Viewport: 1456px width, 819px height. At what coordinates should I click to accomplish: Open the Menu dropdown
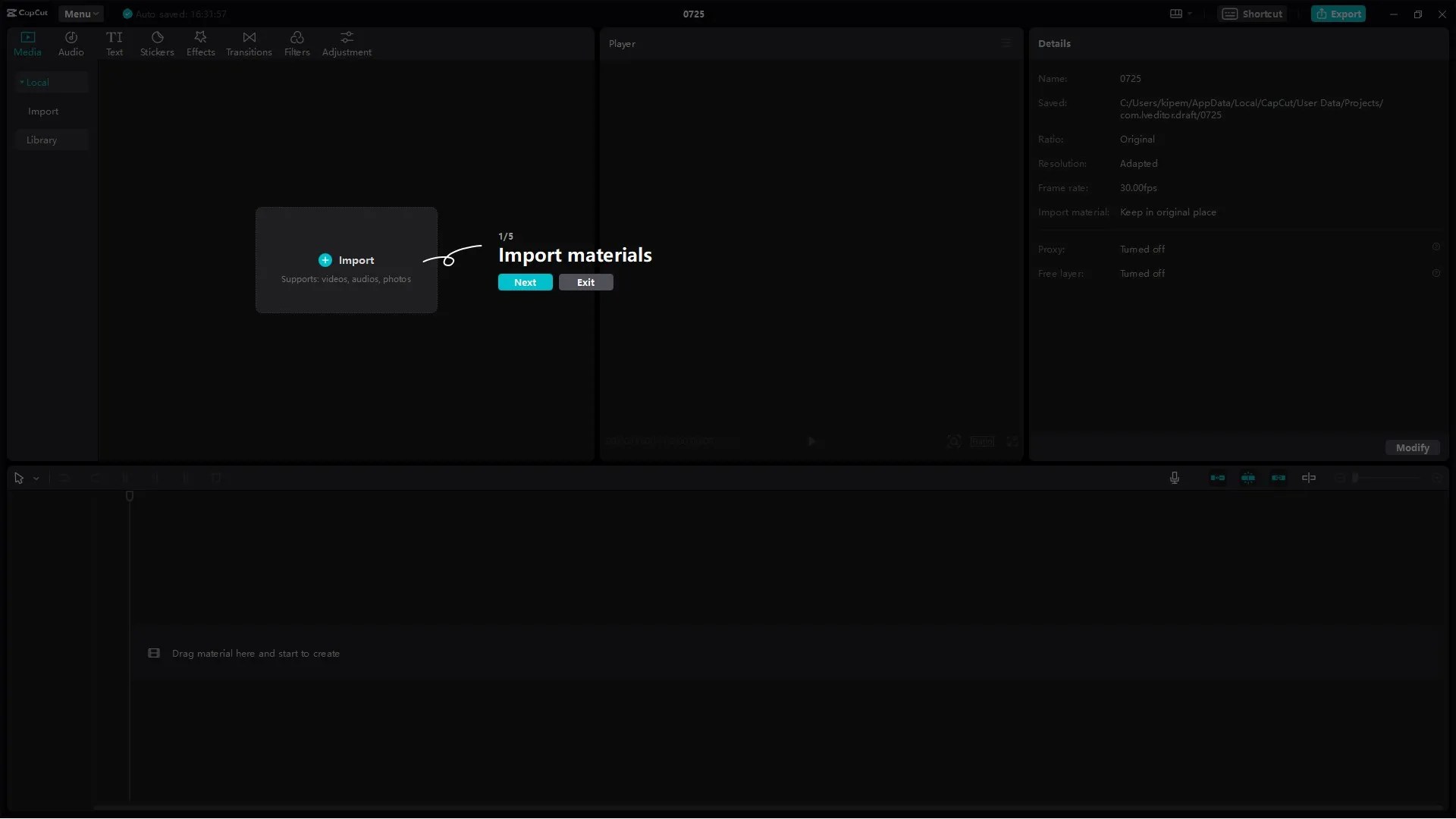80,14
